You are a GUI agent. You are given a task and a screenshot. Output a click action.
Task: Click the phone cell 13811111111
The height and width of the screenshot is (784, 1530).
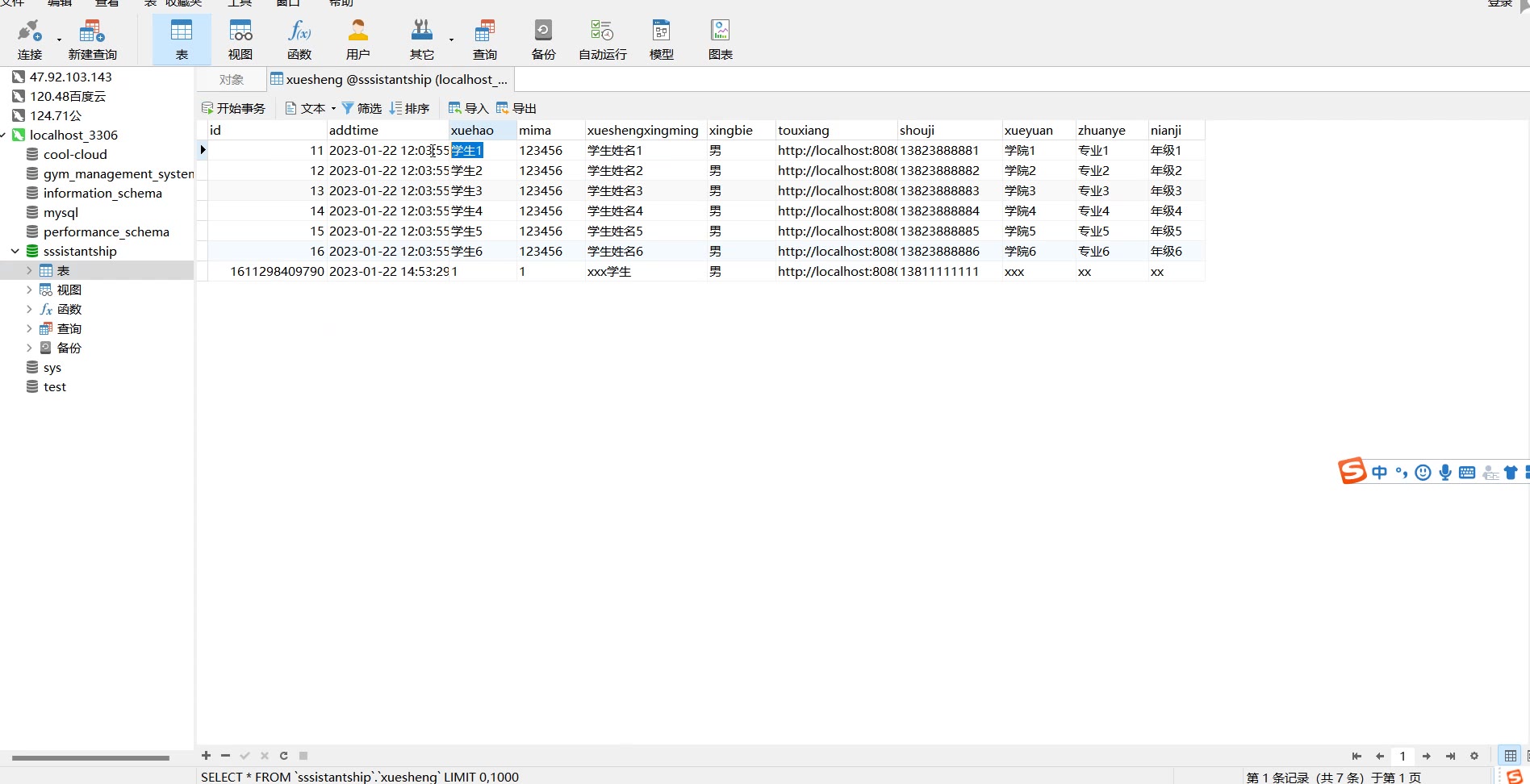pos(949,272)
